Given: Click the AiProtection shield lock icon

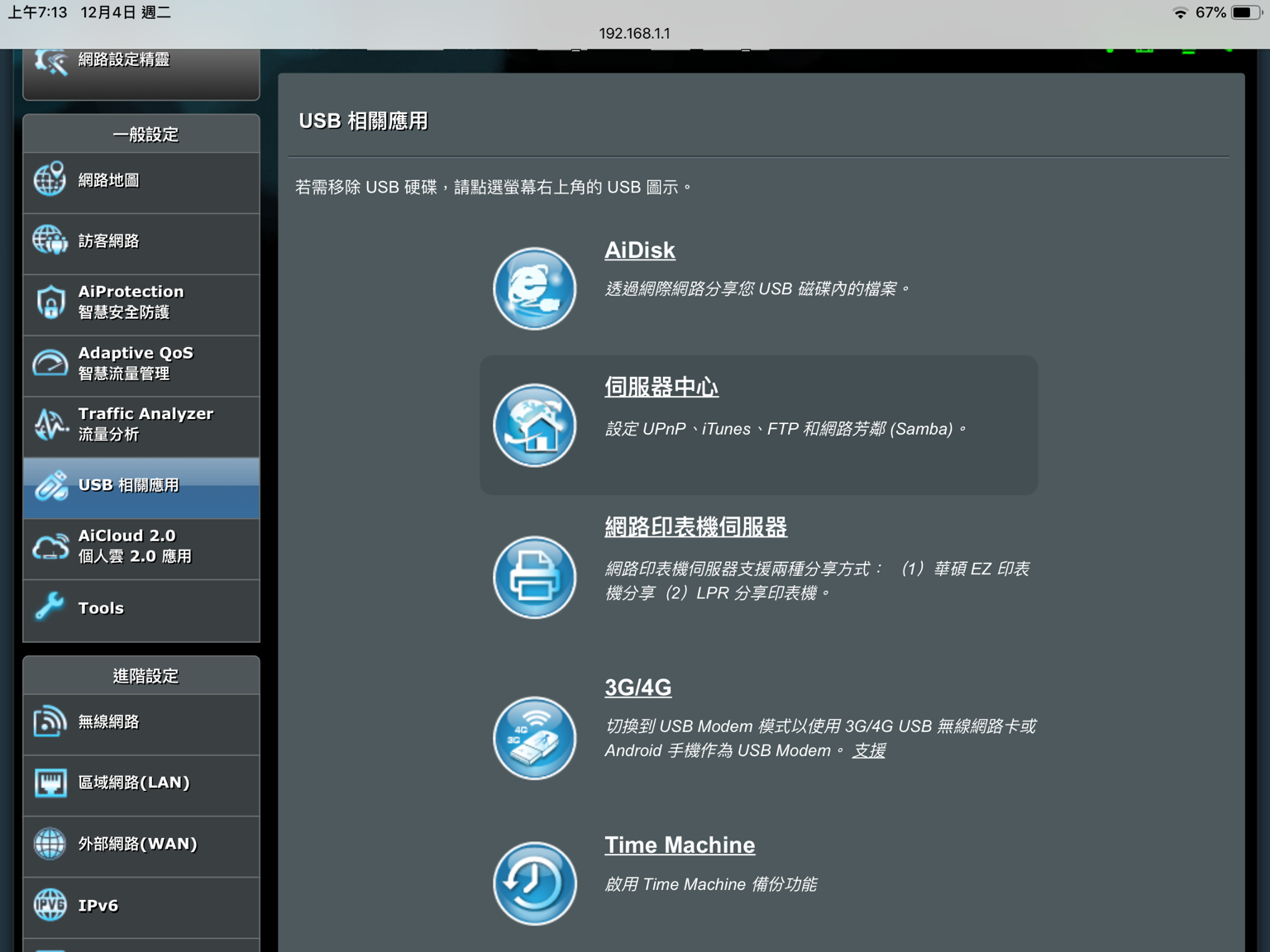Looking at the screenshot, I should [x=50, y=302].
